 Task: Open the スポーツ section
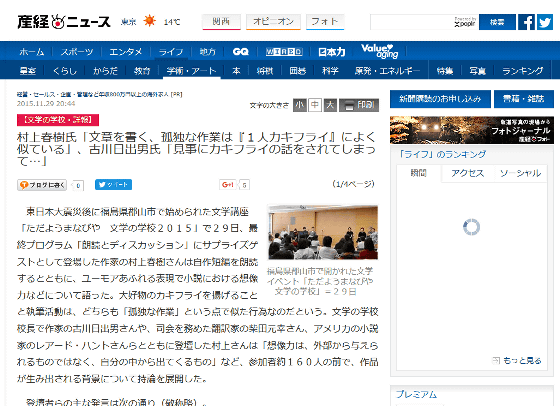click(77, 52)
